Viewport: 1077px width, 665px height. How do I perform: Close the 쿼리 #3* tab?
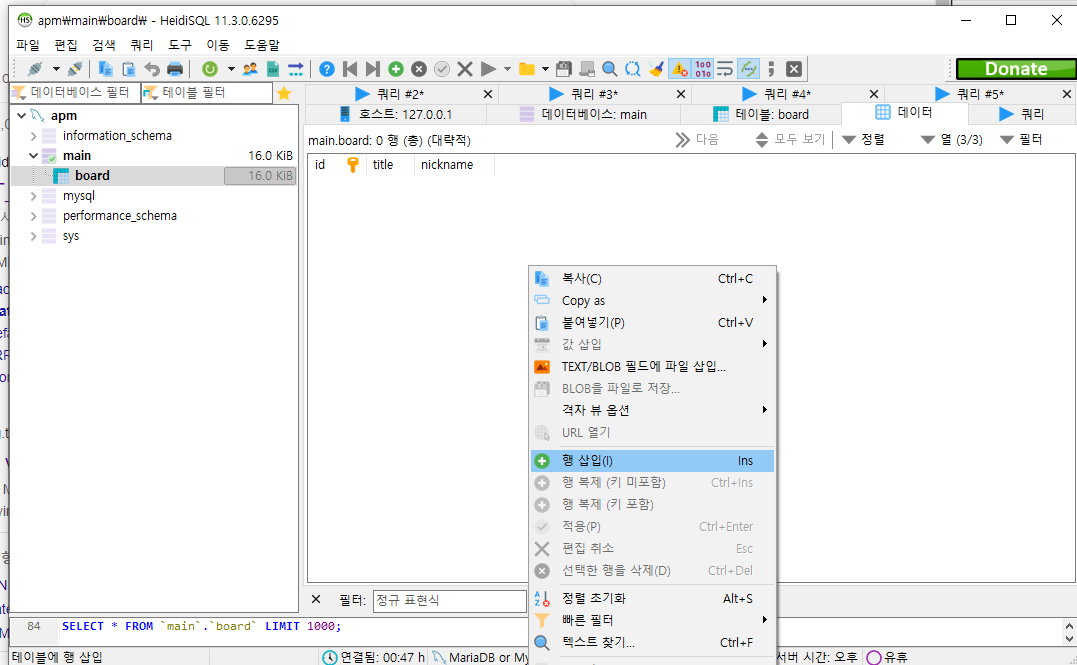click(681, 94)
